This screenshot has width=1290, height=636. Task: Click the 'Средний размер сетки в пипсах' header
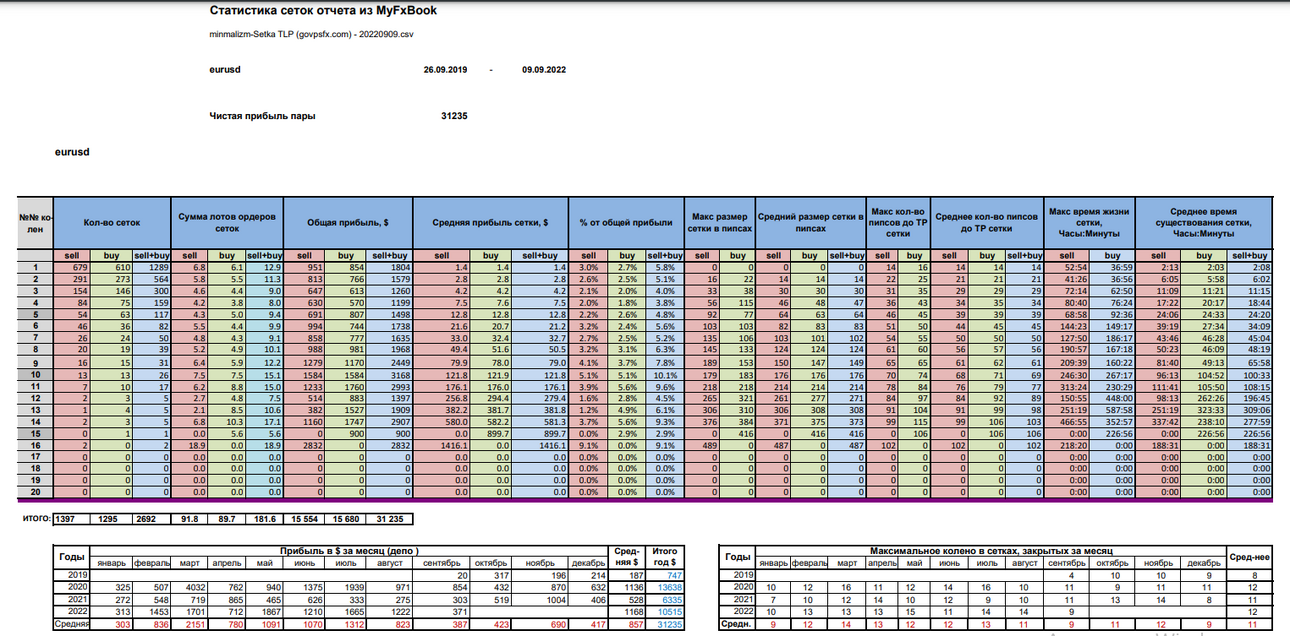coord(810,221)
